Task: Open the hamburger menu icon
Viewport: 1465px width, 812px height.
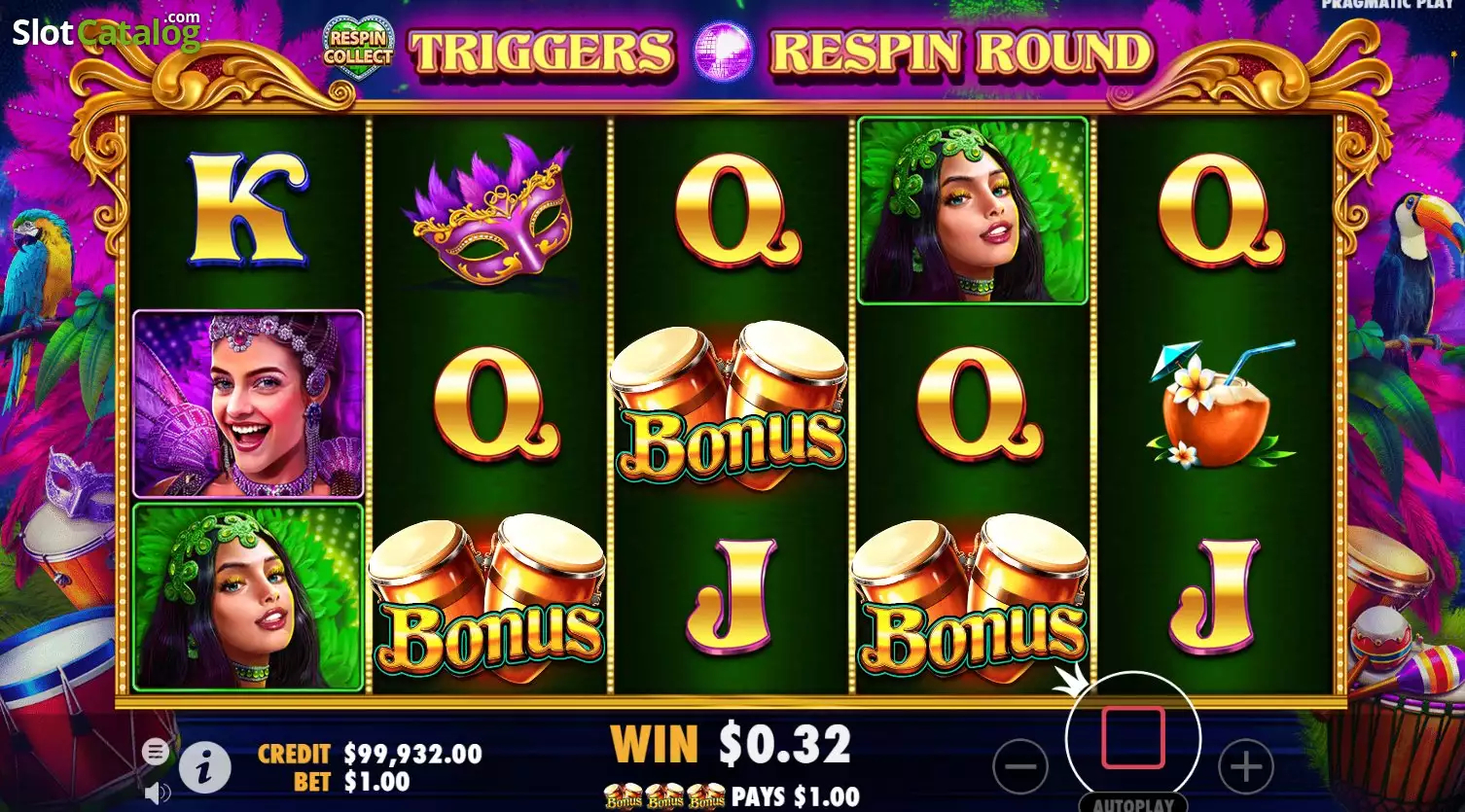Action: [x=155, y=751]
